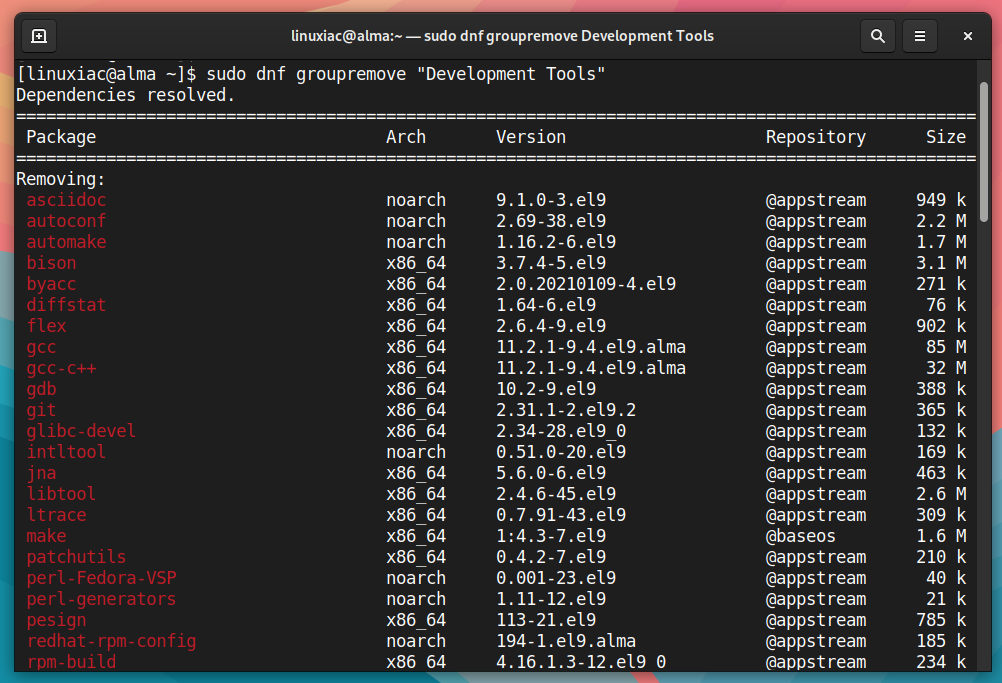Image resolution: width=1002 pixels, height=683 pixels.
Task: Click version 2.0.20210109-4.el9
Action: click(586, 284)
